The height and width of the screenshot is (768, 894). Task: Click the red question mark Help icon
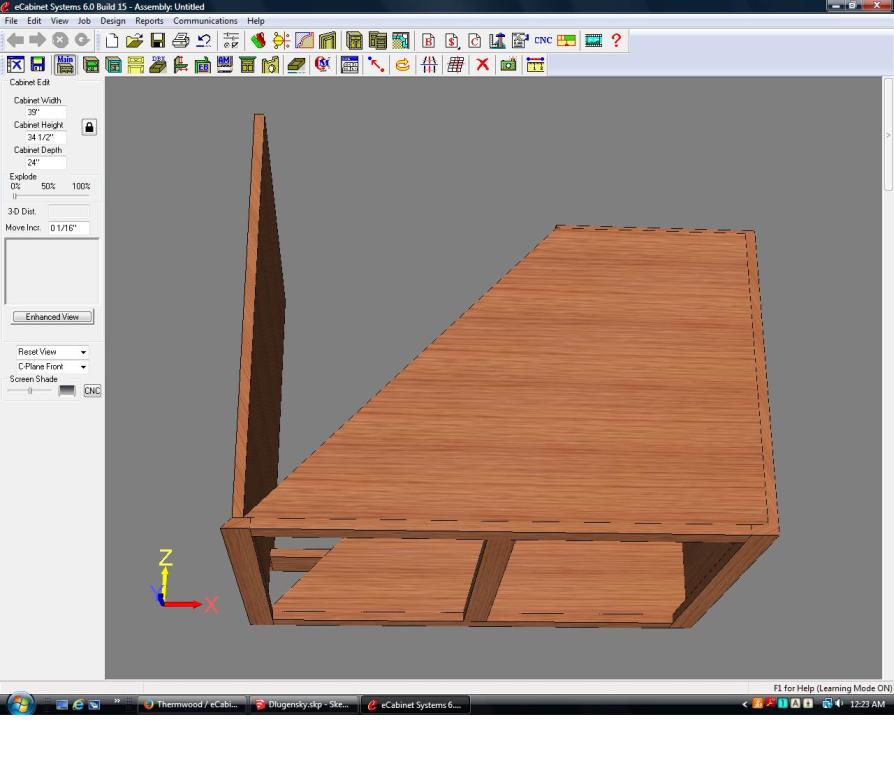(617, 41)
